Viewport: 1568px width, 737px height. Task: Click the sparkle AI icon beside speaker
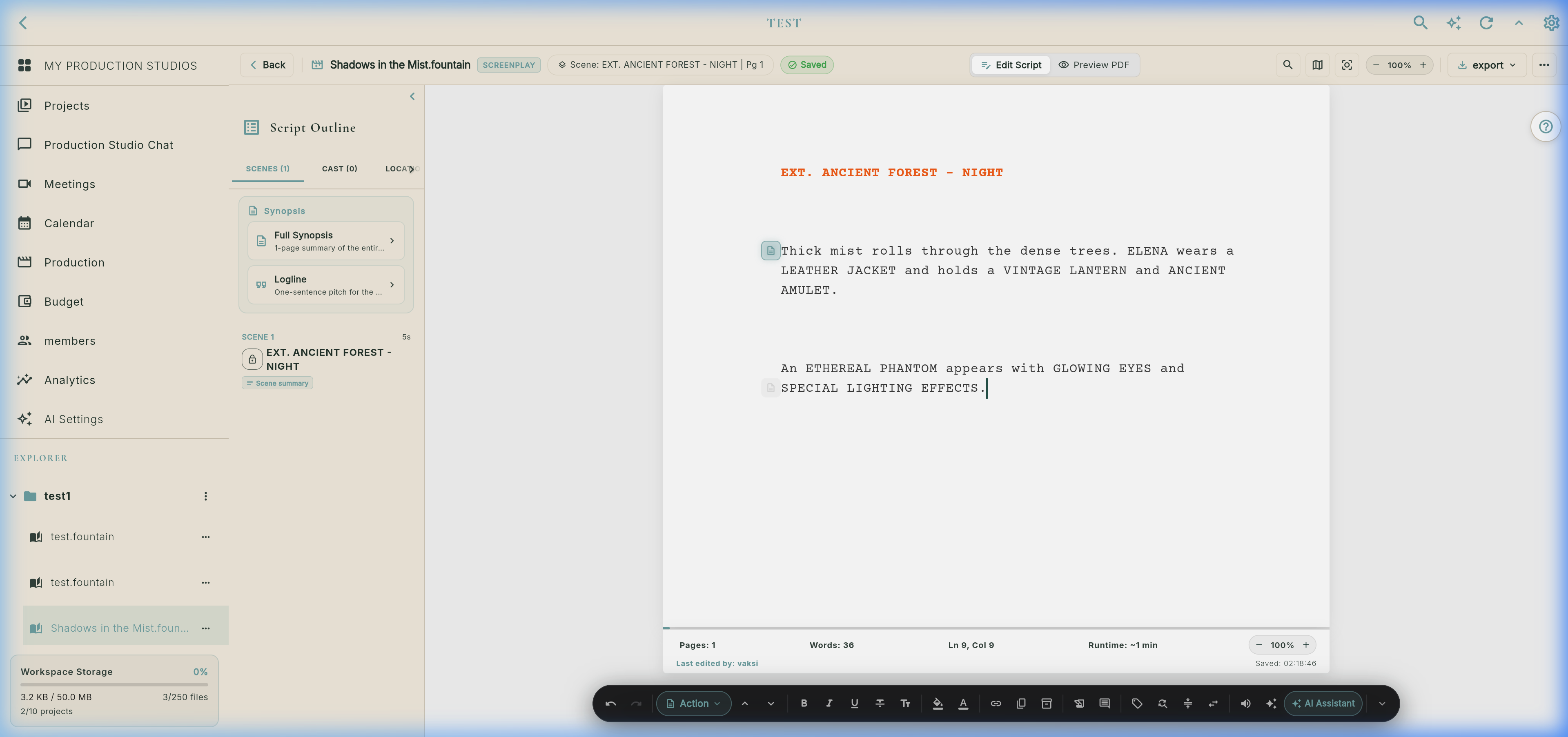click(x=1271, y=704)
